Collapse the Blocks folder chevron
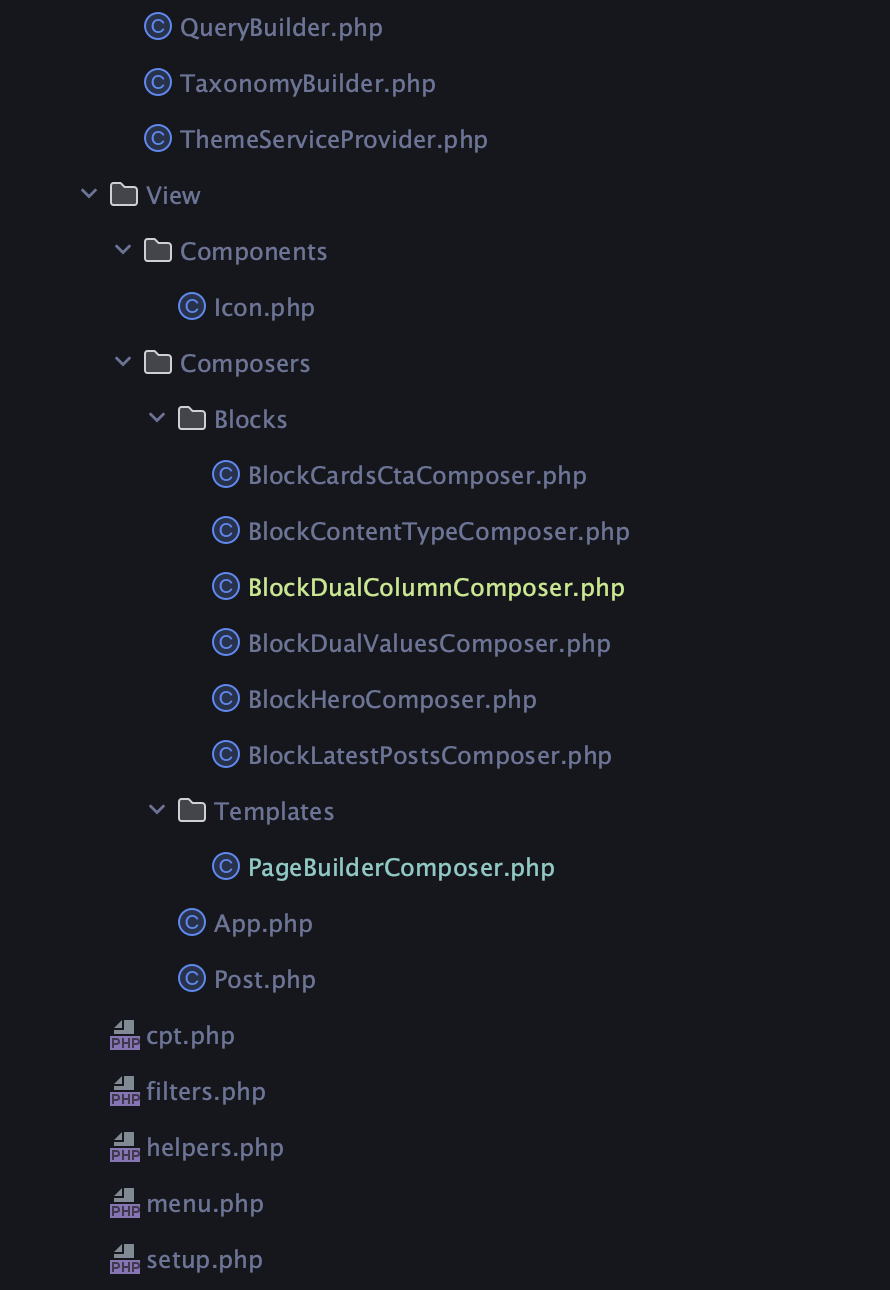 [157, 418]
